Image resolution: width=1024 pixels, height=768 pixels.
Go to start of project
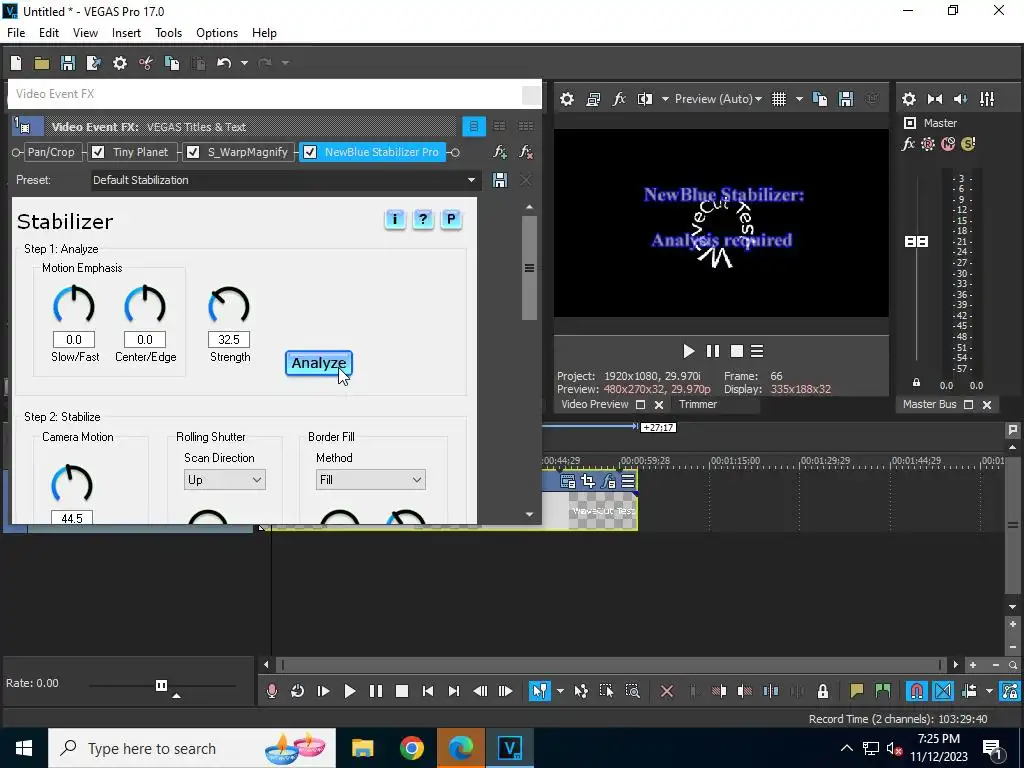pos(428,691)
